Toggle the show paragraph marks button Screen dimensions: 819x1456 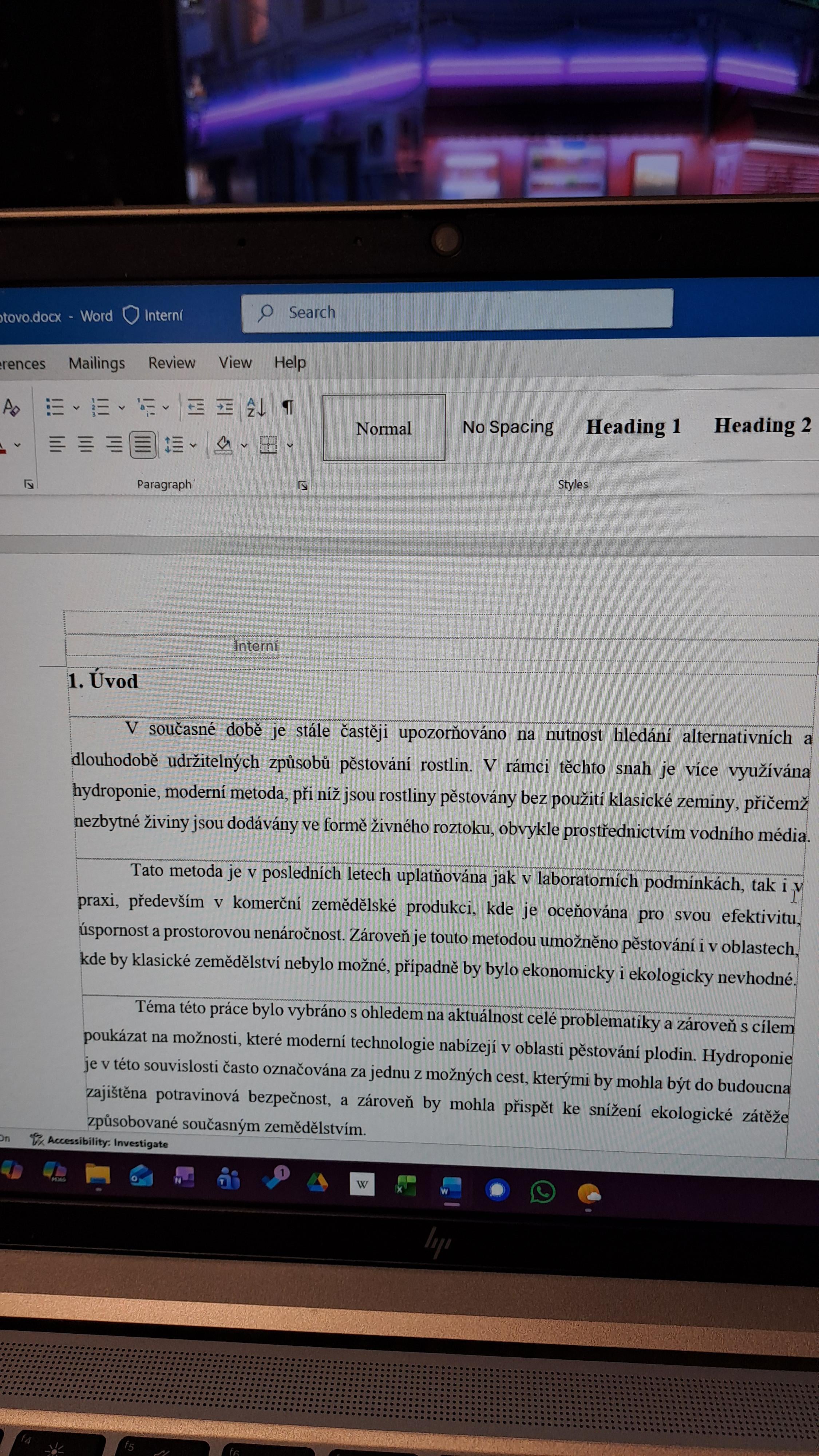click(288, 407)
